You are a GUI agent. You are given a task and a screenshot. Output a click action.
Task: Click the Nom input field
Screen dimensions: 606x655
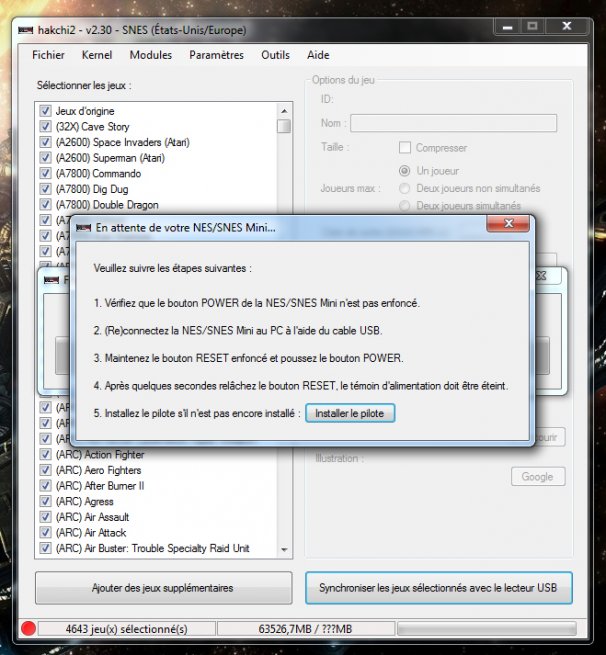453,123
